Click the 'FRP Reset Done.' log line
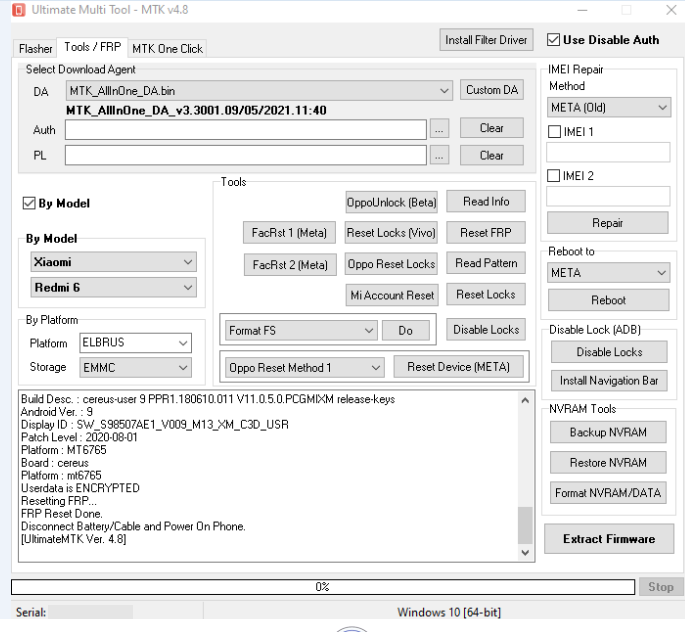Screen dimensions: 685x632 pos(62,514)
